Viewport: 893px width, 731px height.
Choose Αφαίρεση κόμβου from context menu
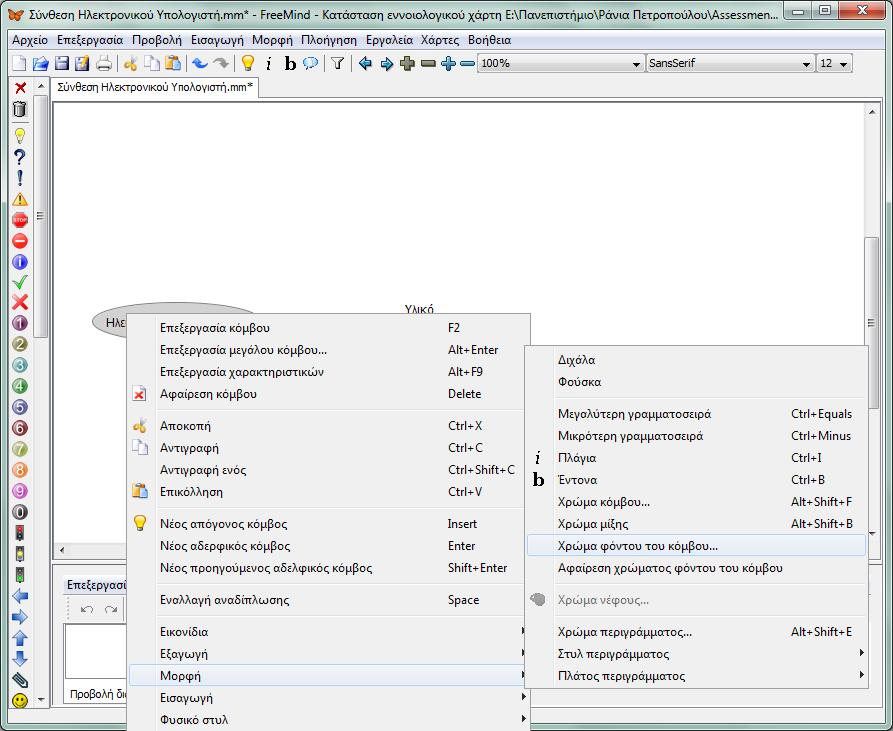pos(326,393)
